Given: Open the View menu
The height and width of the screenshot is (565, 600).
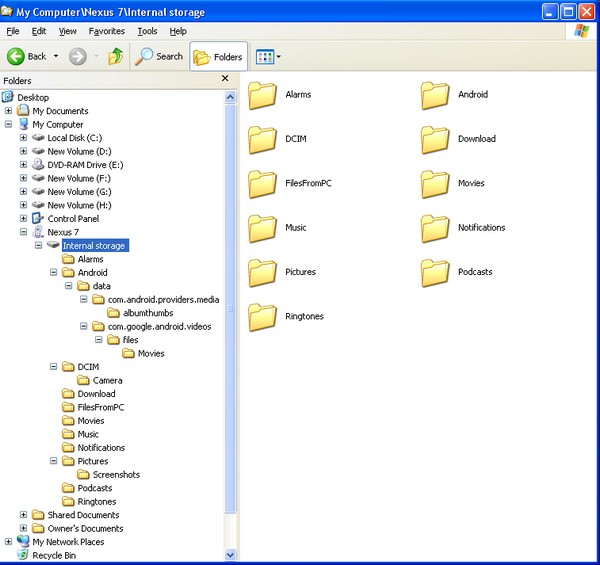Looking at the screenshot, I should coord(67,31).
